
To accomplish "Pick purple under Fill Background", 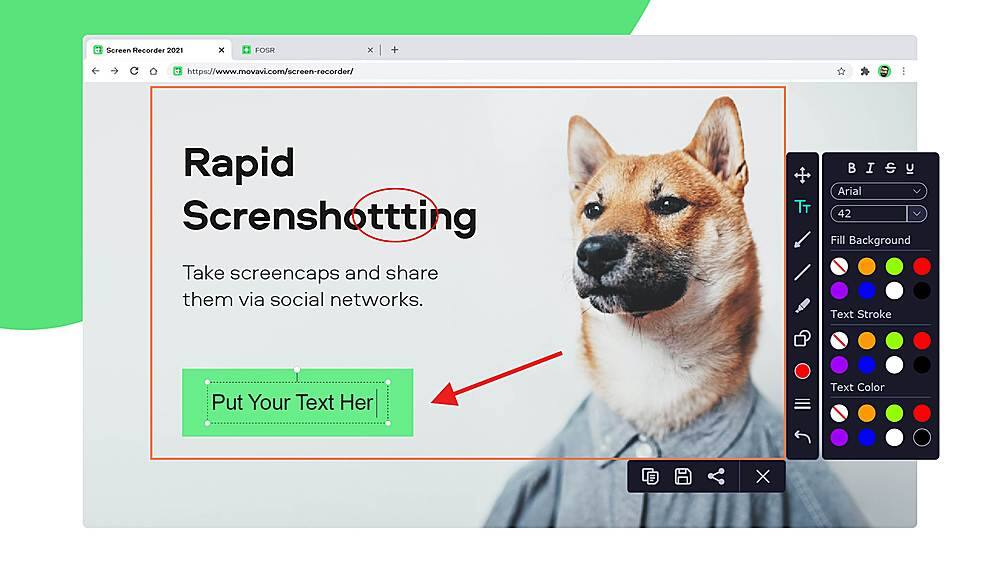I will (x=839, y=291).
